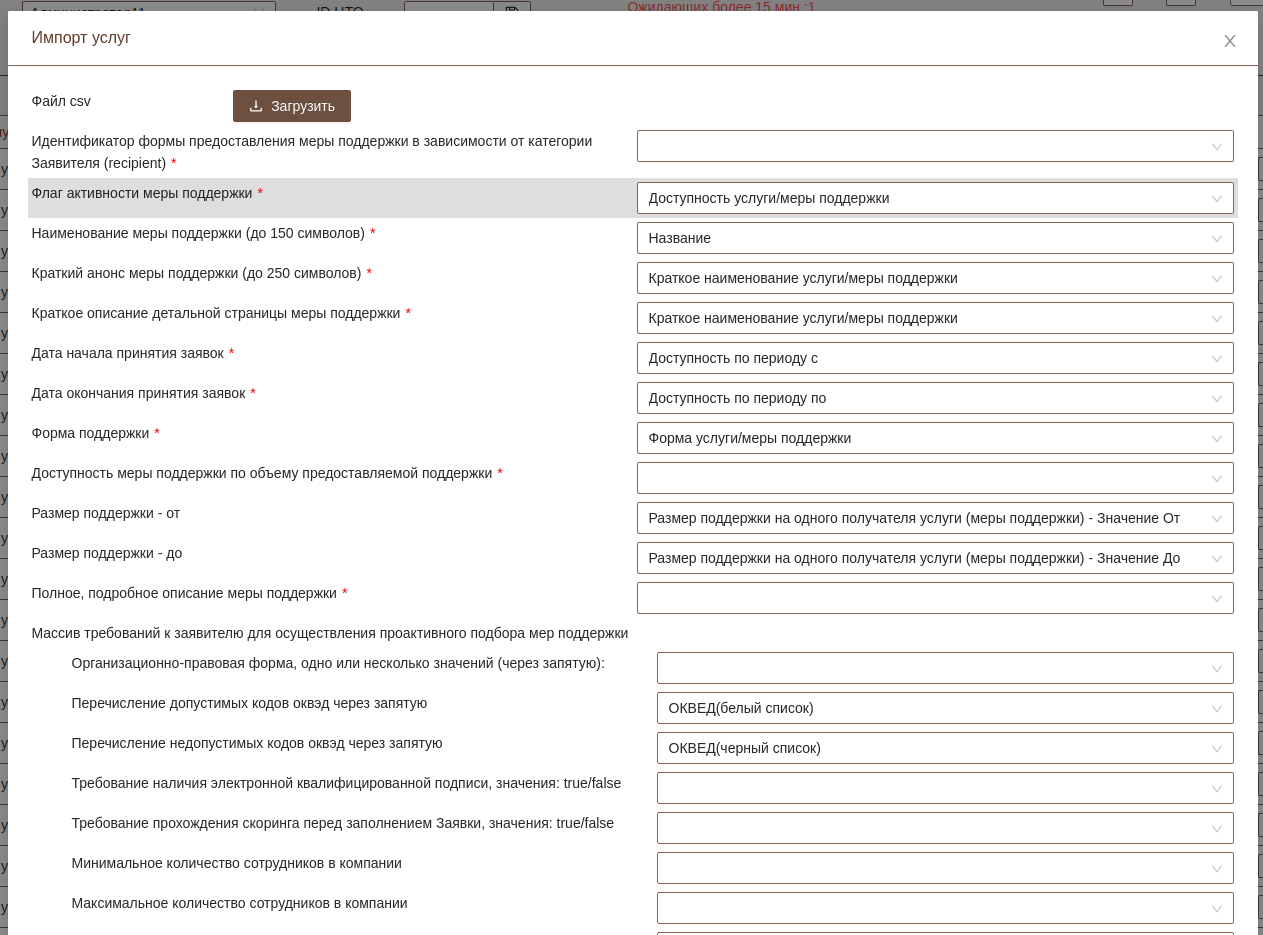The height and width of the screenshot is (935, 1263).
Task: Open empty dropdown for Доступность по объему
Action: [934, 478]
